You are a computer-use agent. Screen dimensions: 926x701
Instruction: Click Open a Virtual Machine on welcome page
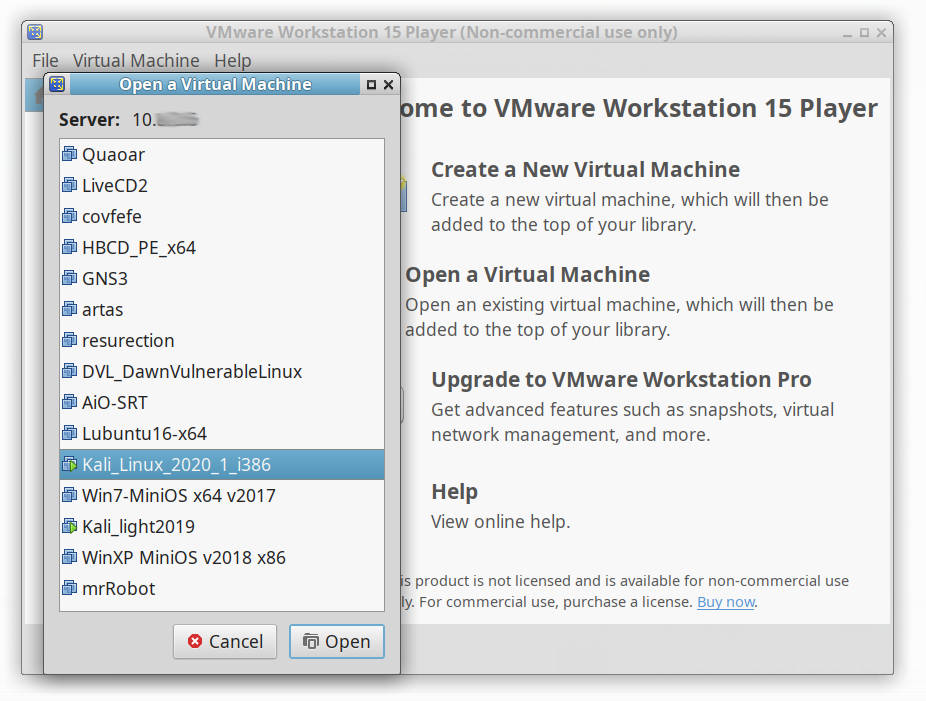[527, 275]
